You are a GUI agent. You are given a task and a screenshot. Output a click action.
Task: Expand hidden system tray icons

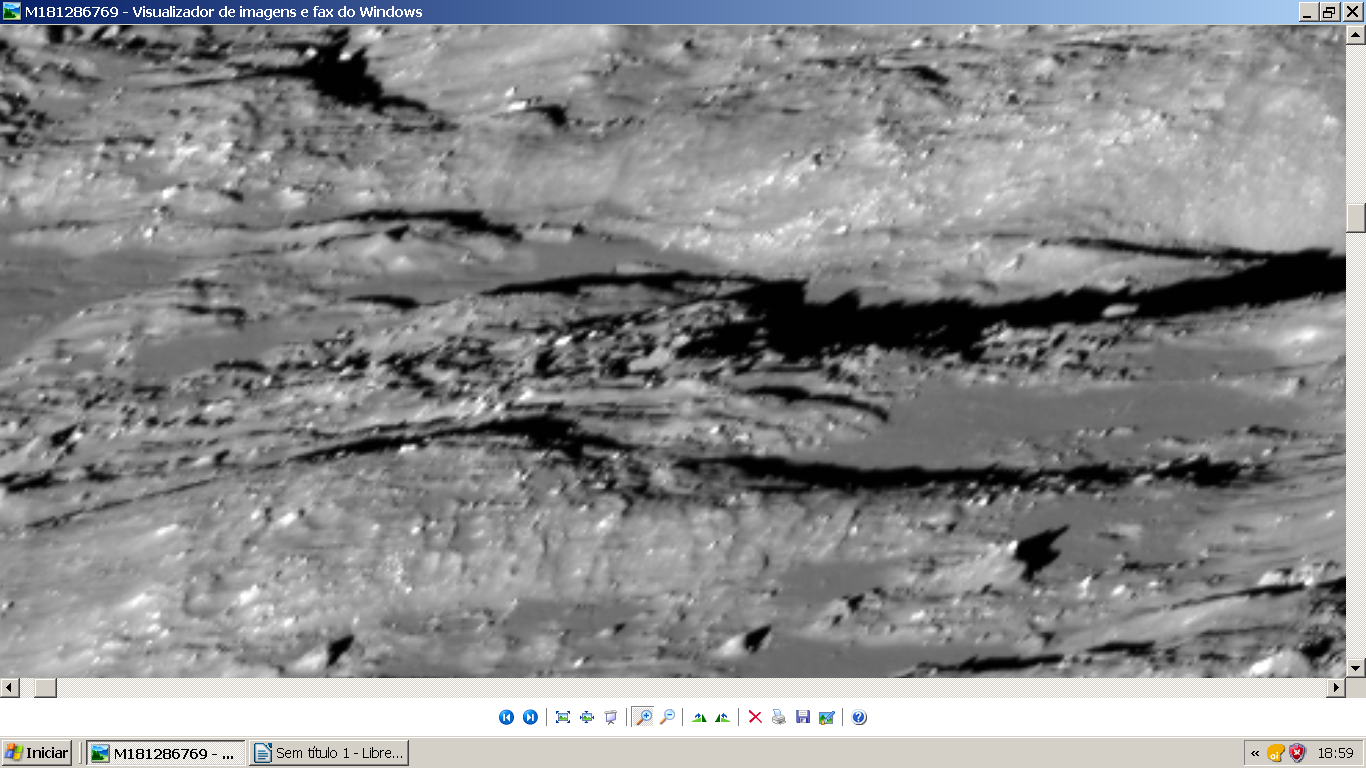1255,753
